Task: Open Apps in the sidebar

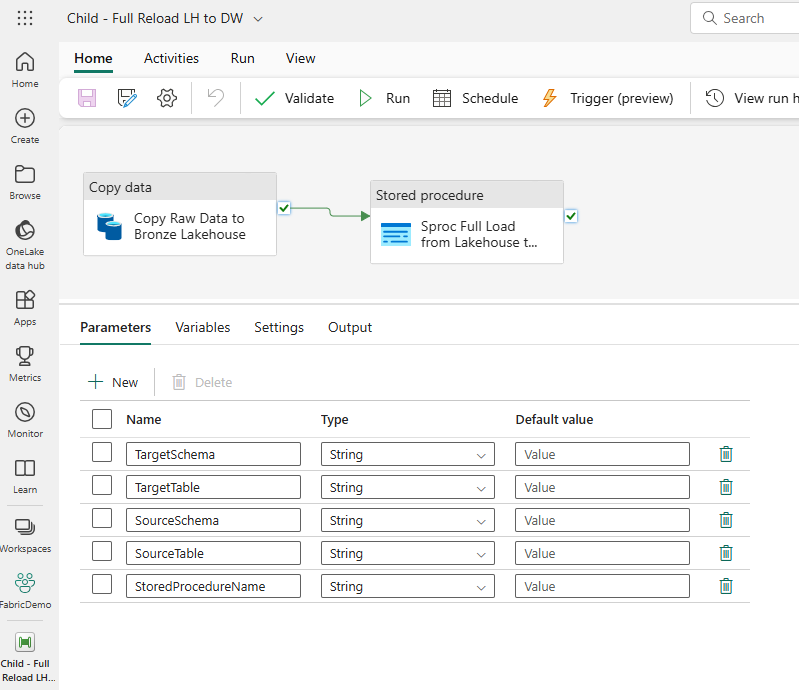Action: (x=24, y=308)
